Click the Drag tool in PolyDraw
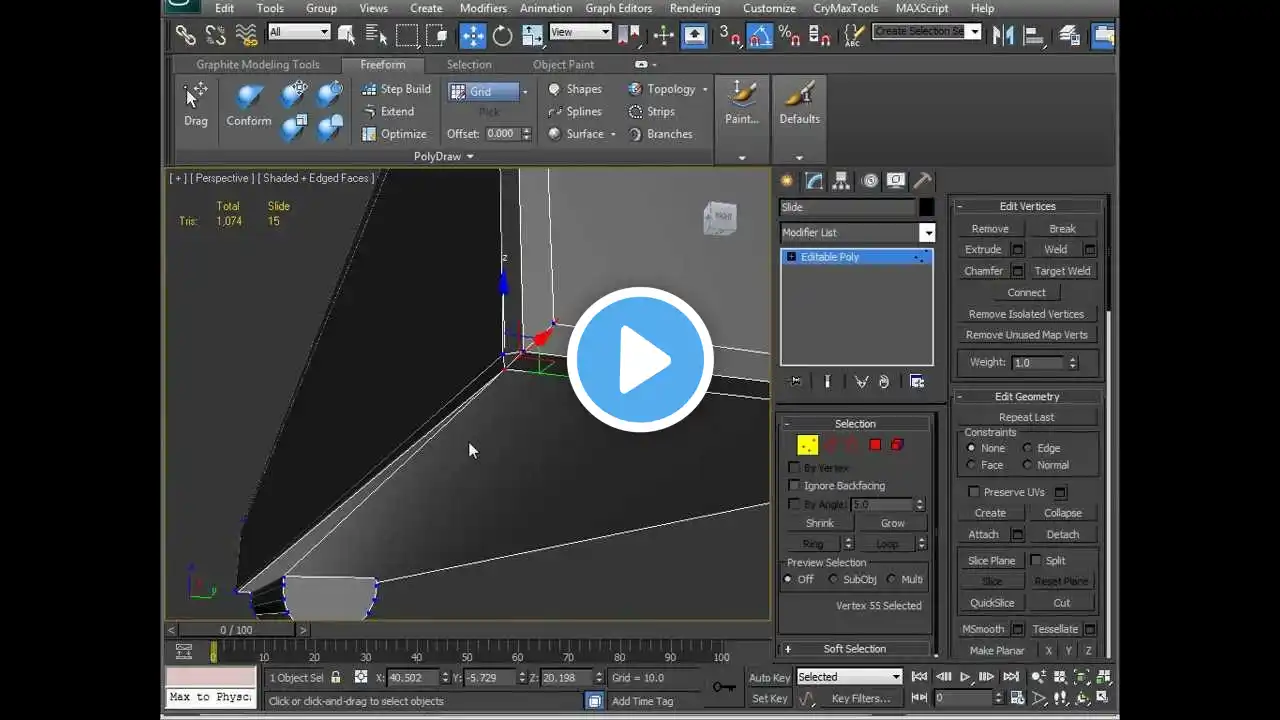 click(x=196, y=105)
